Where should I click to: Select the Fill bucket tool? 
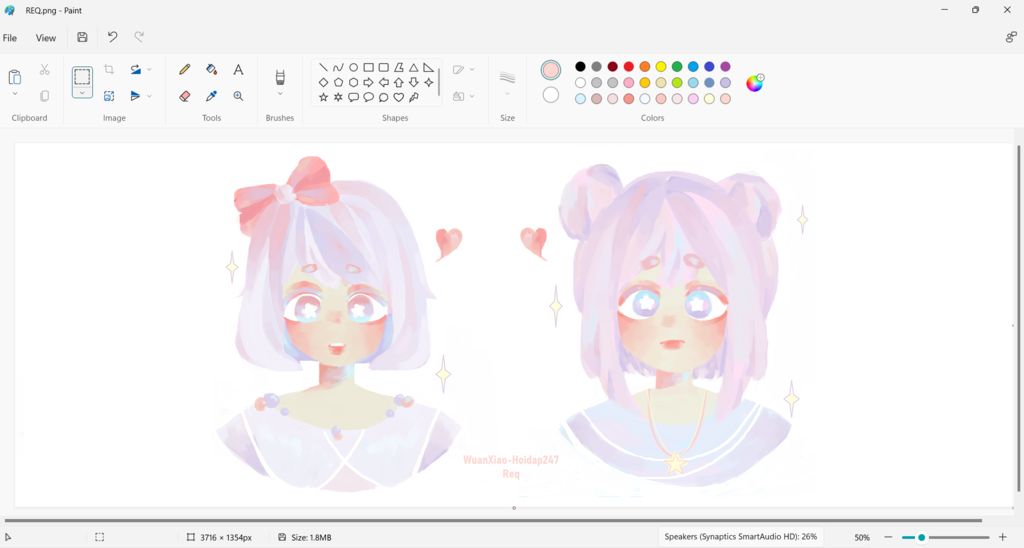click(x=212, y=69)
